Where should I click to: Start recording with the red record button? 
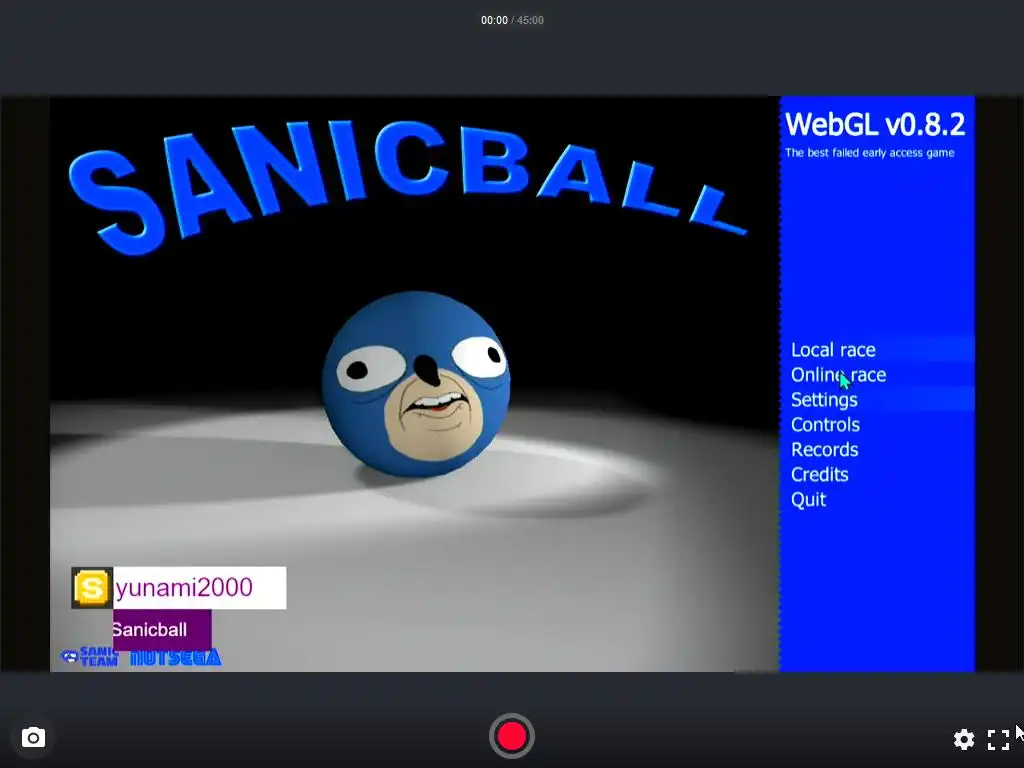[x=511, y=736]
